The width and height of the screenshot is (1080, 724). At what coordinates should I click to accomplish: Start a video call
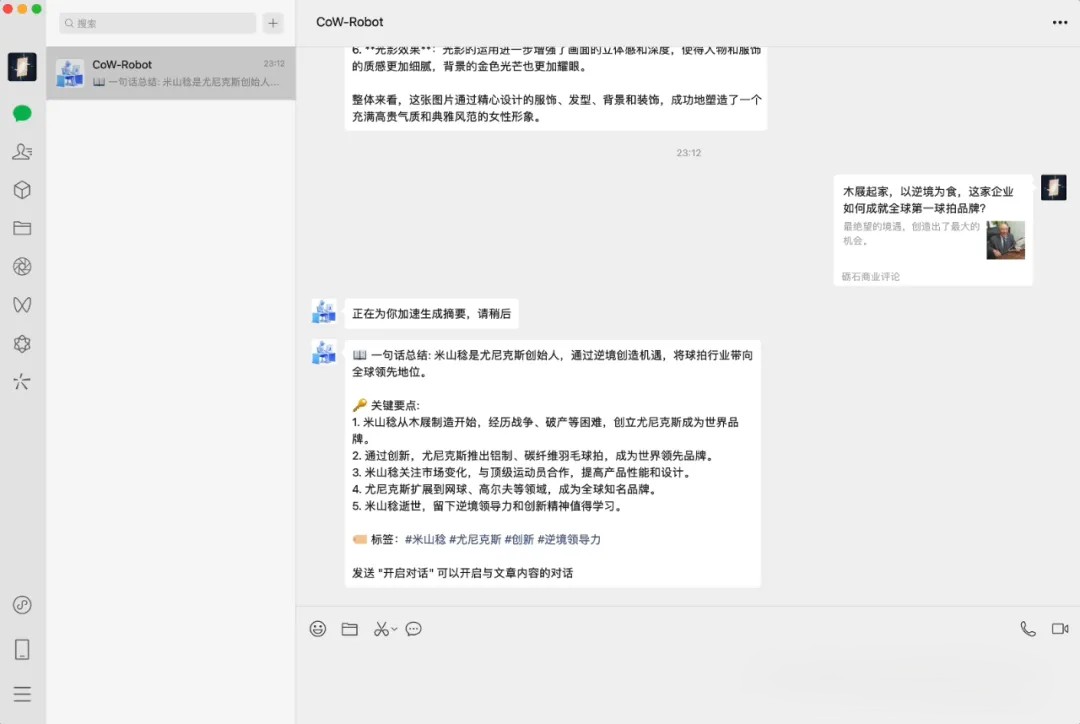point(1060,629)
